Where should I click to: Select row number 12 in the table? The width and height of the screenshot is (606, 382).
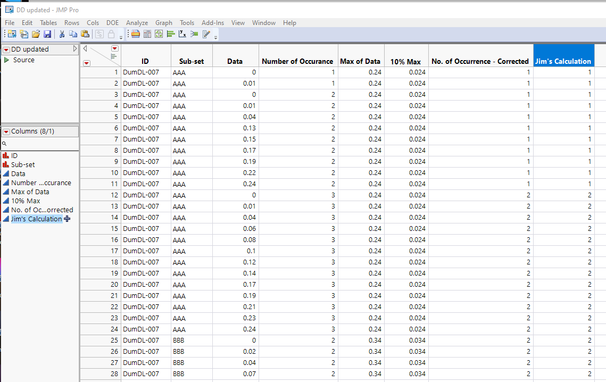tap(100, 195)
